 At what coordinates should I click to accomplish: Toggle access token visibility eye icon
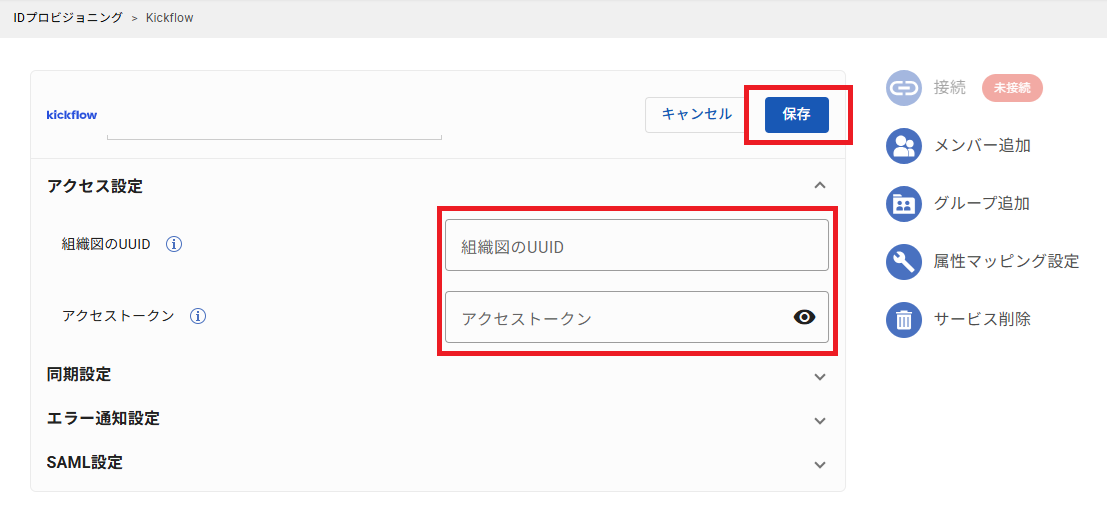pyautogui.click(x=804, y=318)
